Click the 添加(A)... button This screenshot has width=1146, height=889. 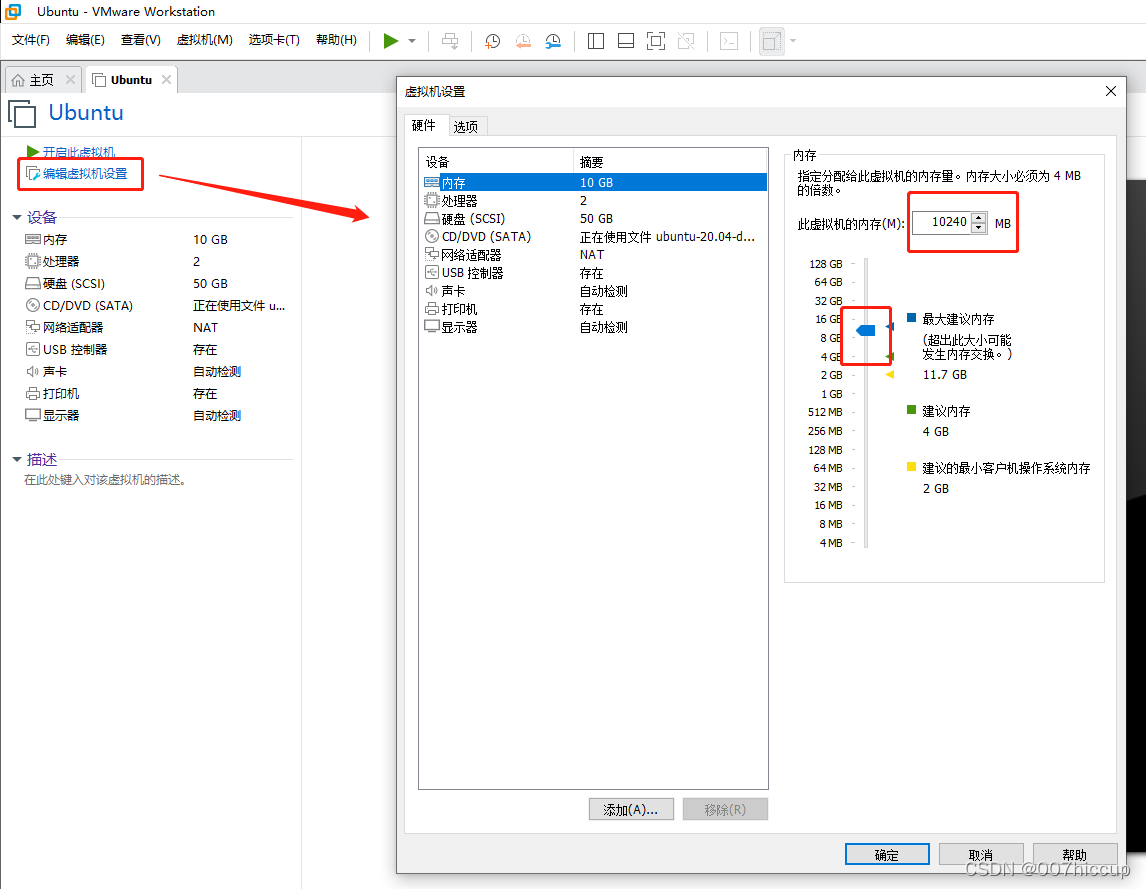click(x=631, y=809)
